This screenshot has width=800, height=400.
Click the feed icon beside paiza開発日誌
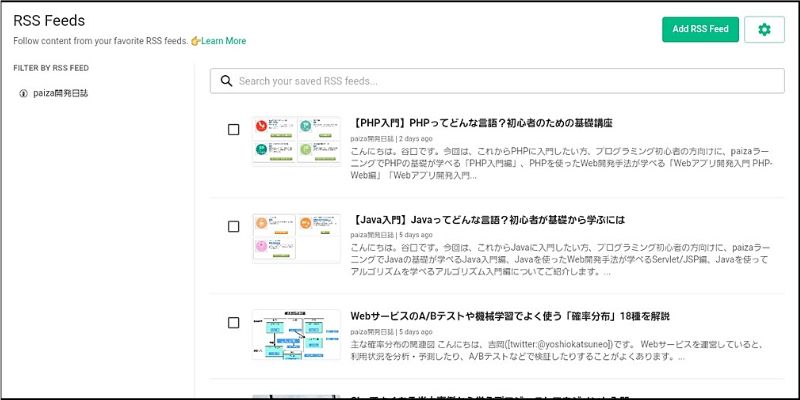23,94
